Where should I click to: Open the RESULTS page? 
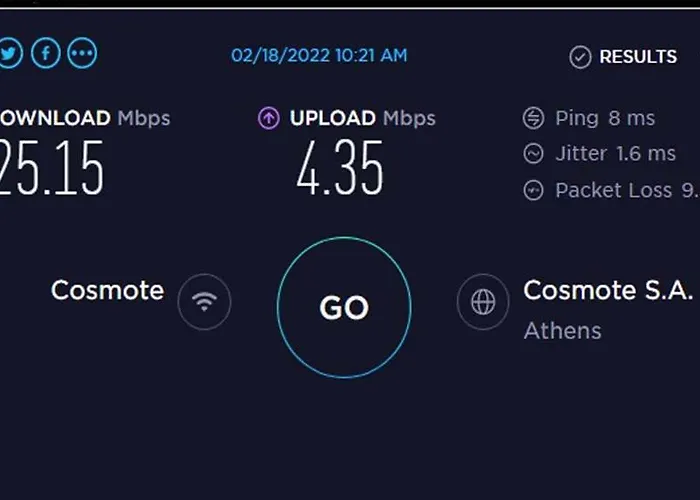pos(638,57)
